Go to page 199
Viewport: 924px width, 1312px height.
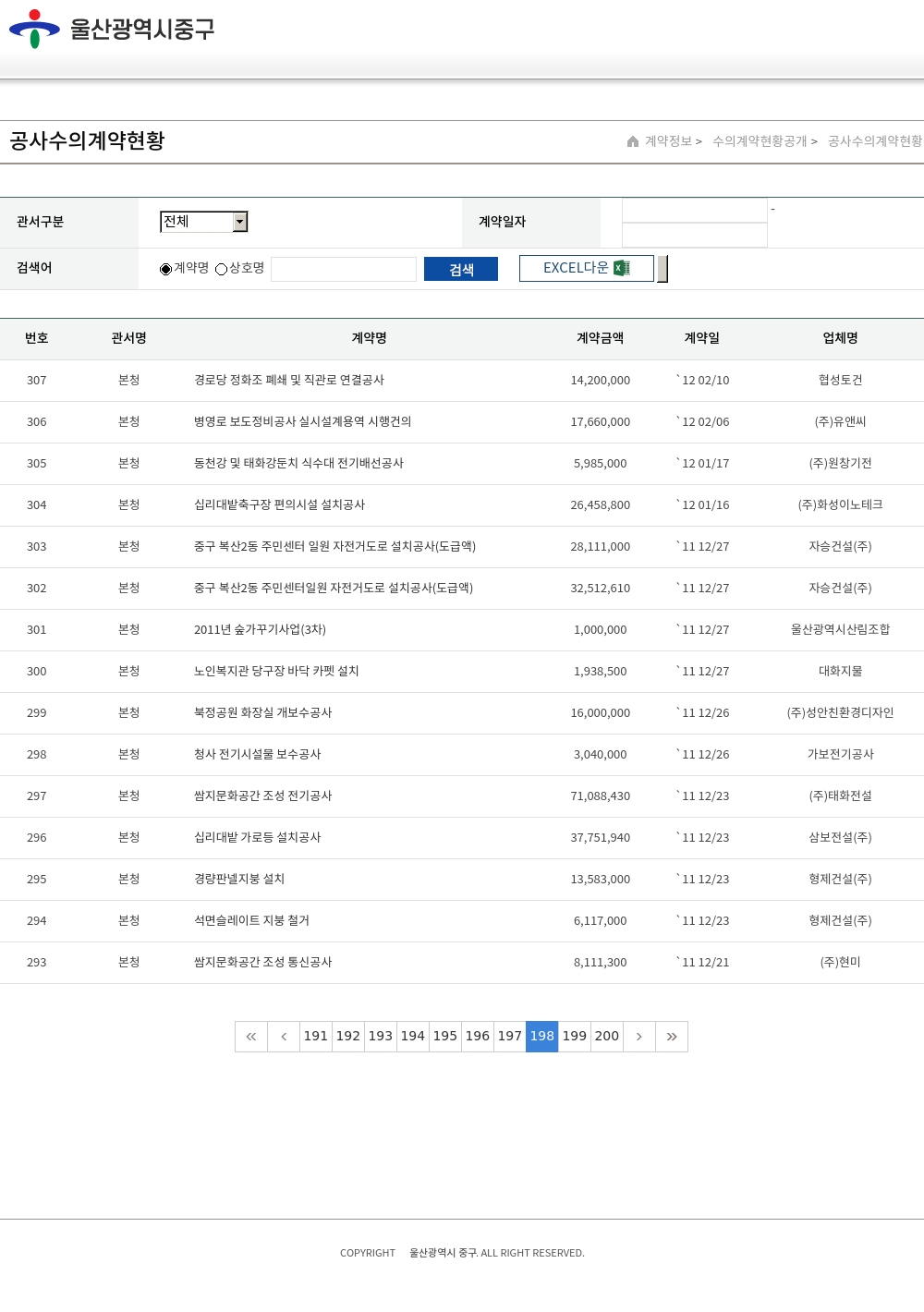[575, 1037]
